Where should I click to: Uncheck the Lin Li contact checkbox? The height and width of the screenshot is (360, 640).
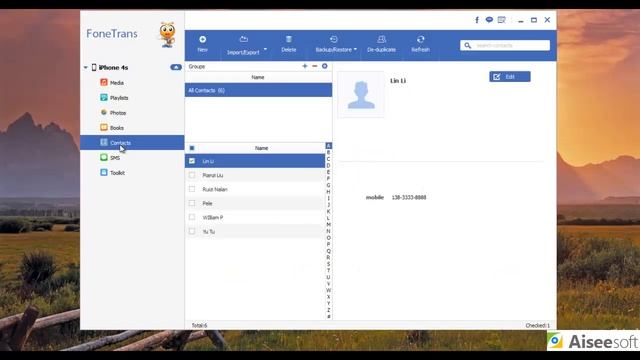coord(192,161)
